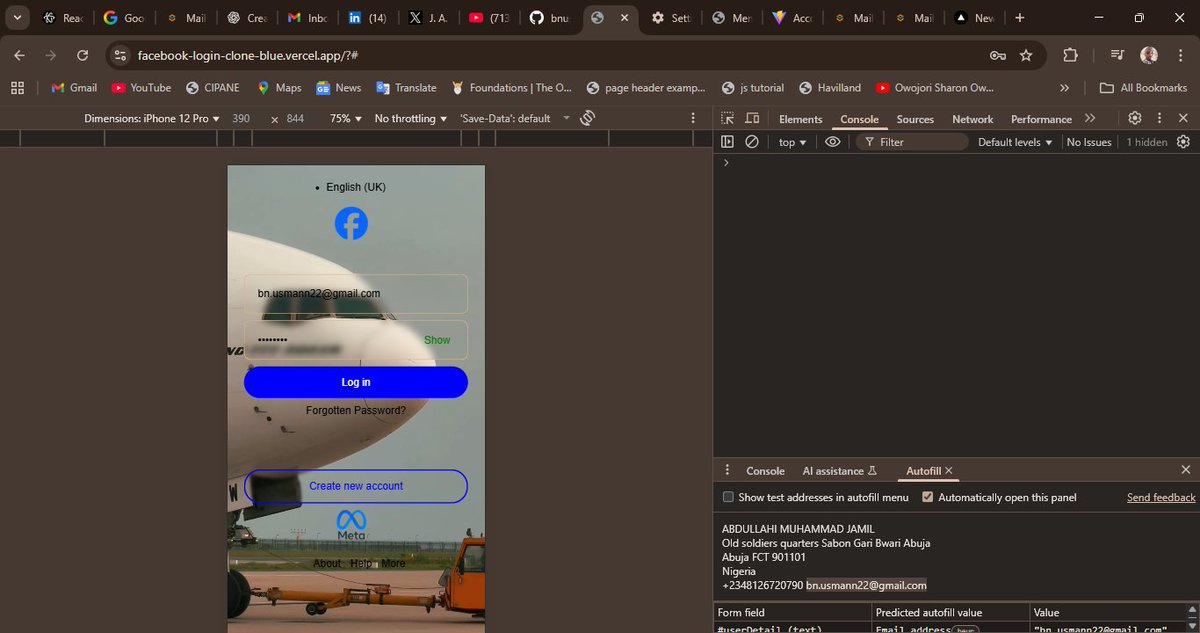Close the bottom drawer panel
Image resolution: width=1200 pixels, height=633 pixels.
1186,470
